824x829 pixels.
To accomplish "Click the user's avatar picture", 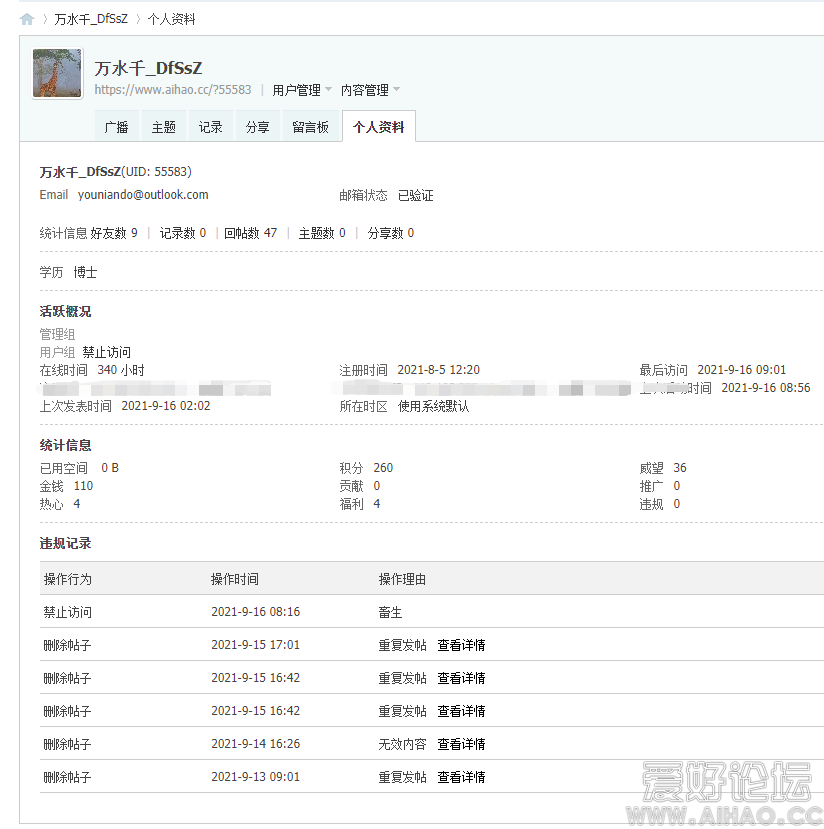I will (x=56, y=73).
